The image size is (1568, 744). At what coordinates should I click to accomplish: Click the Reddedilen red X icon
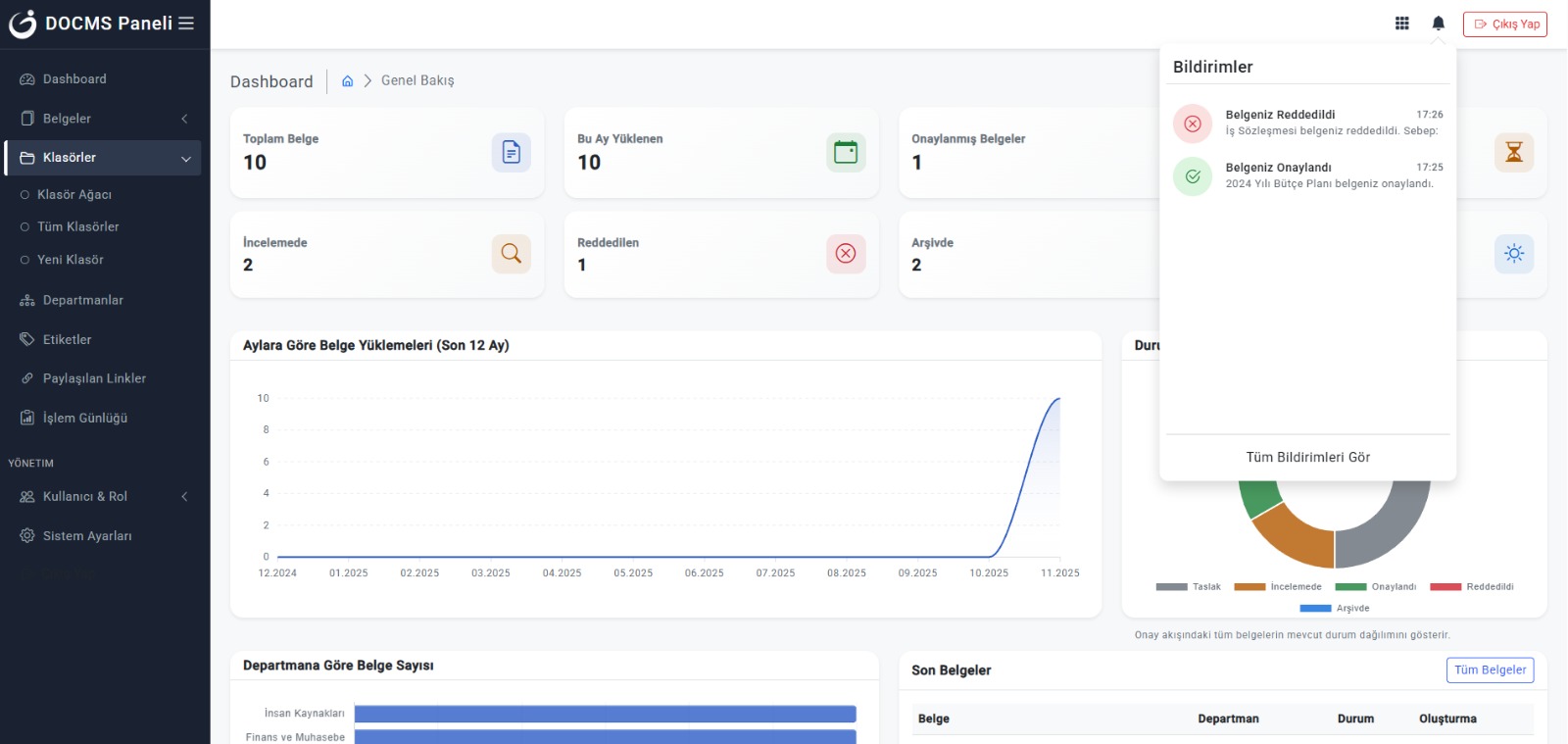click(x=845, y=254)
